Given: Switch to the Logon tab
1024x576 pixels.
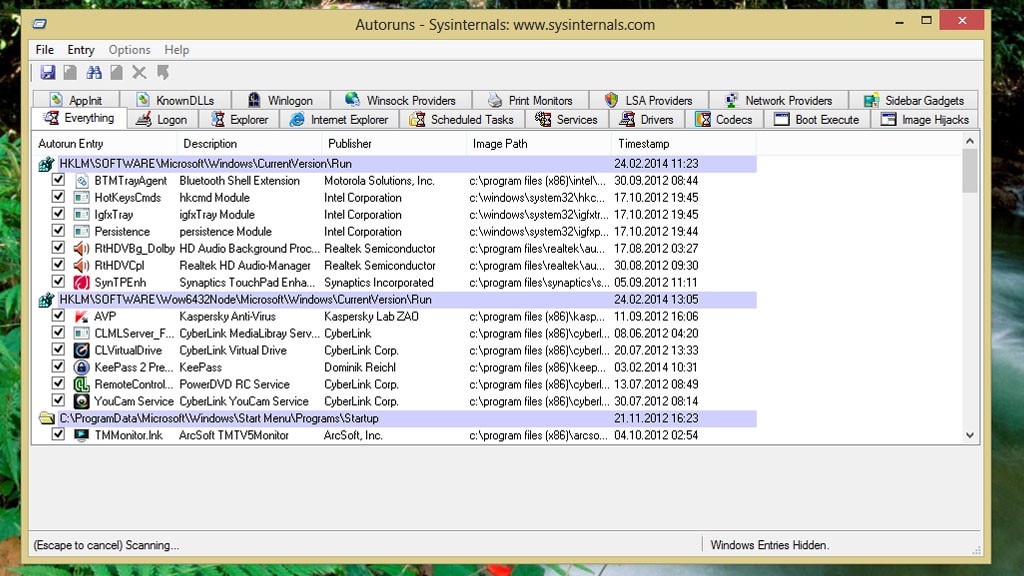Looking at the screenshot, I should pos(162,120).
